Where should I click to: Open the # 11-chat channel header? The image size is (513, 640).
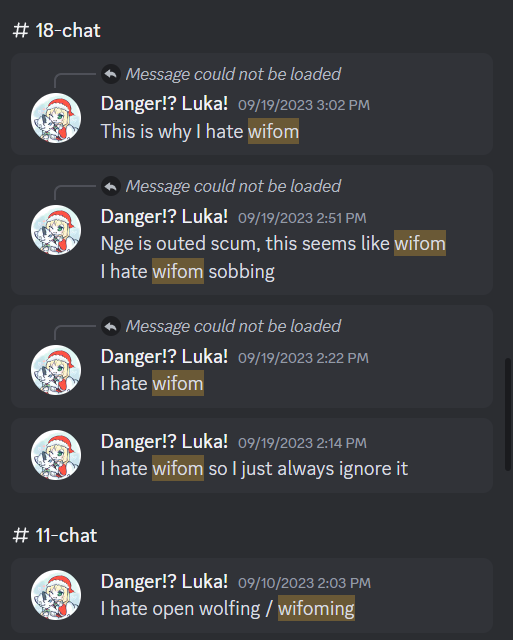pyautogui.click(x=55, y=536)
